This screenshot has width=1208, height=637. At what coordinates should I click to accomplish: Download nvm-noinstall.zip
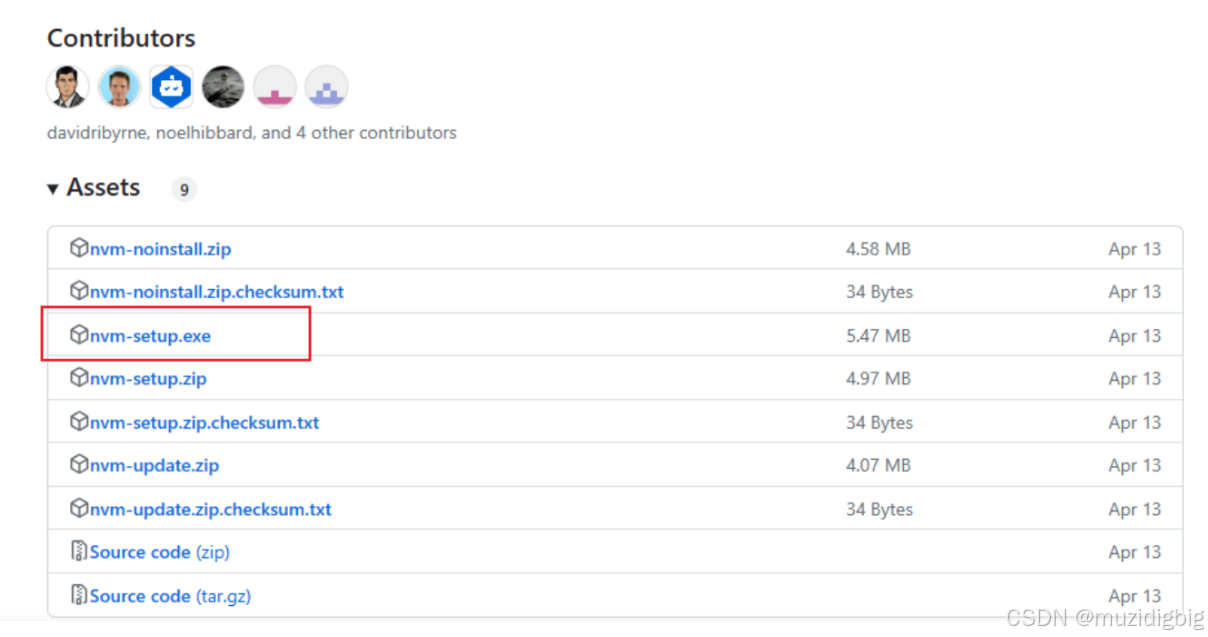160,249
